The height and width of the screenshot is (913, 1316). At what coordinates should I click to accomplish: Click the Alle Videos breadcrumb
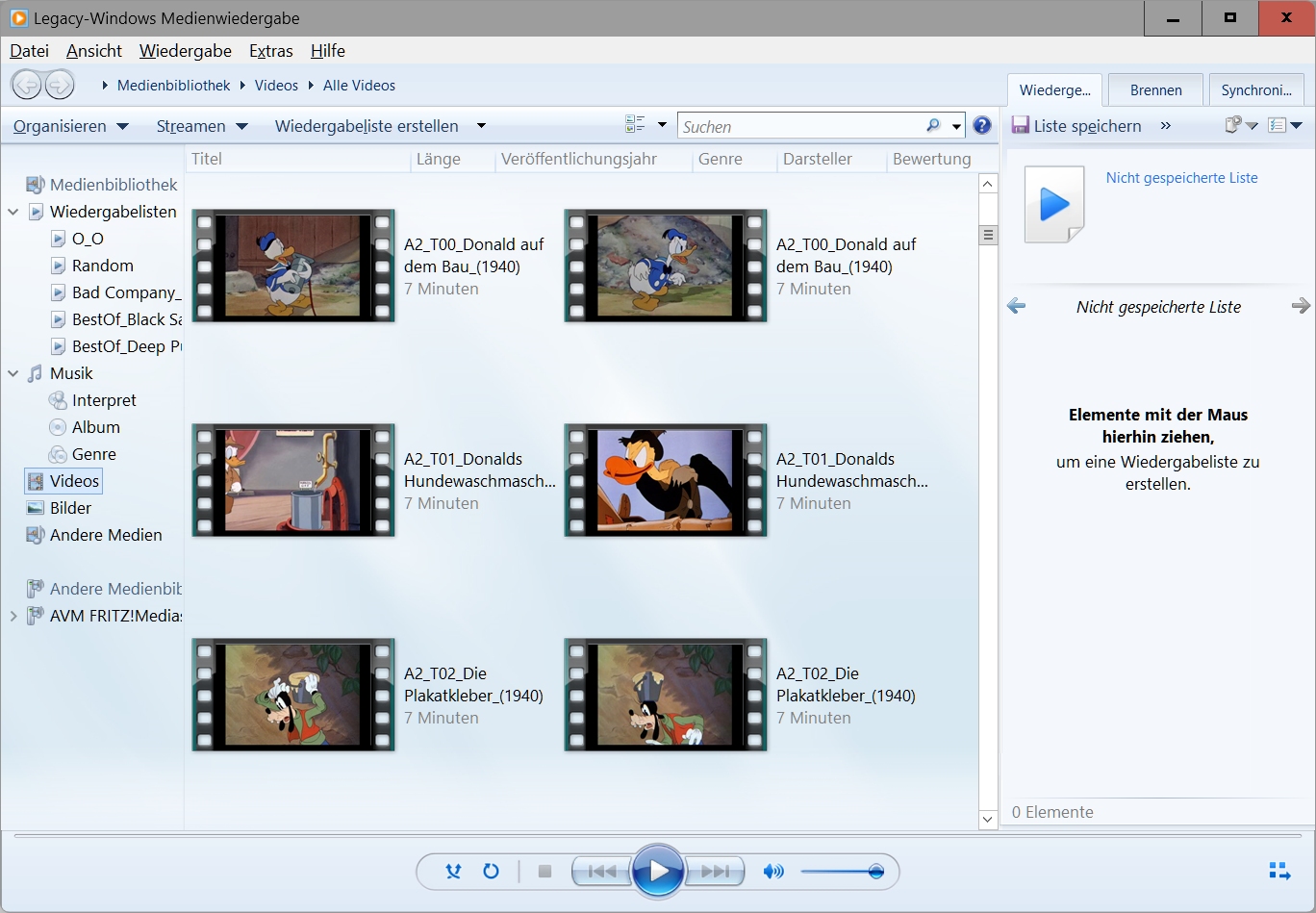pos(359,86)
